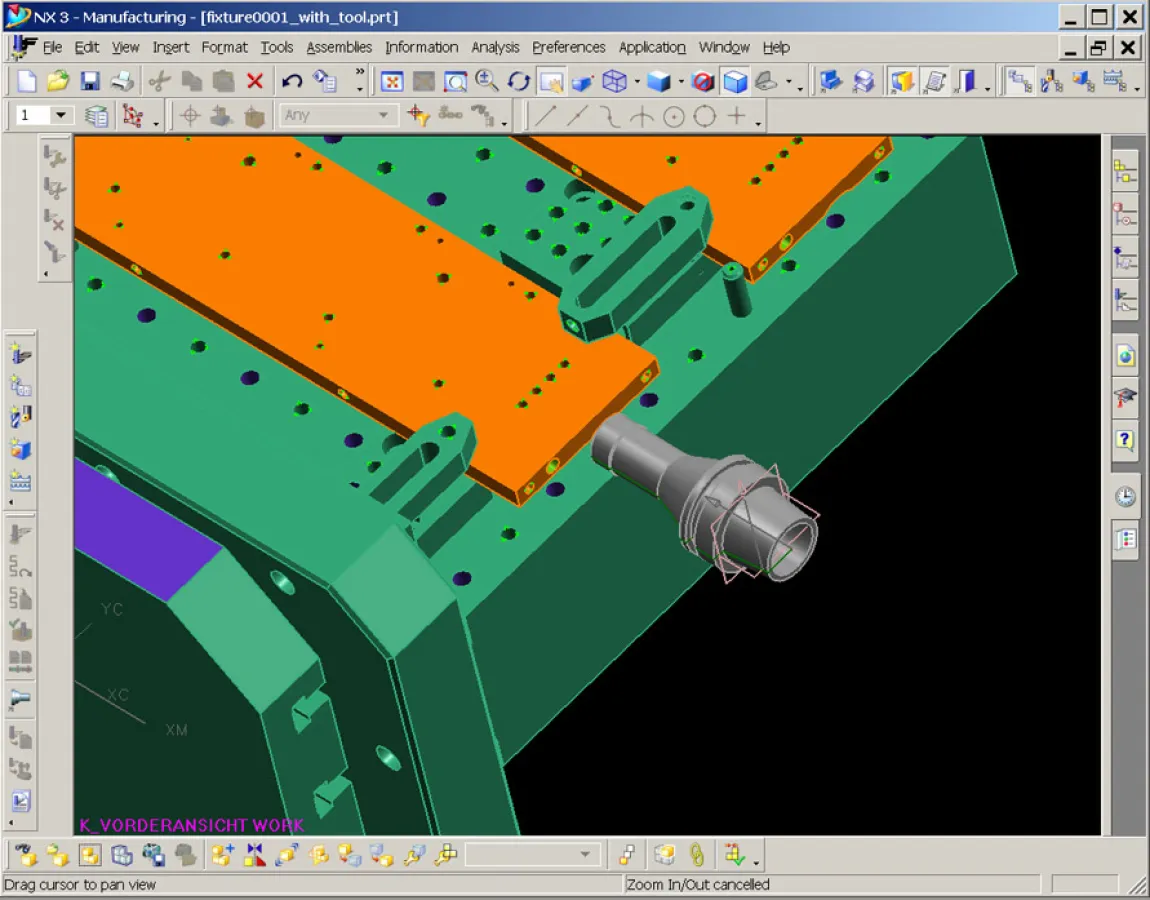Open the Assemblies menu
Image resolution: width=1150 pixels, height=900 pixels.
coord(339,47)
